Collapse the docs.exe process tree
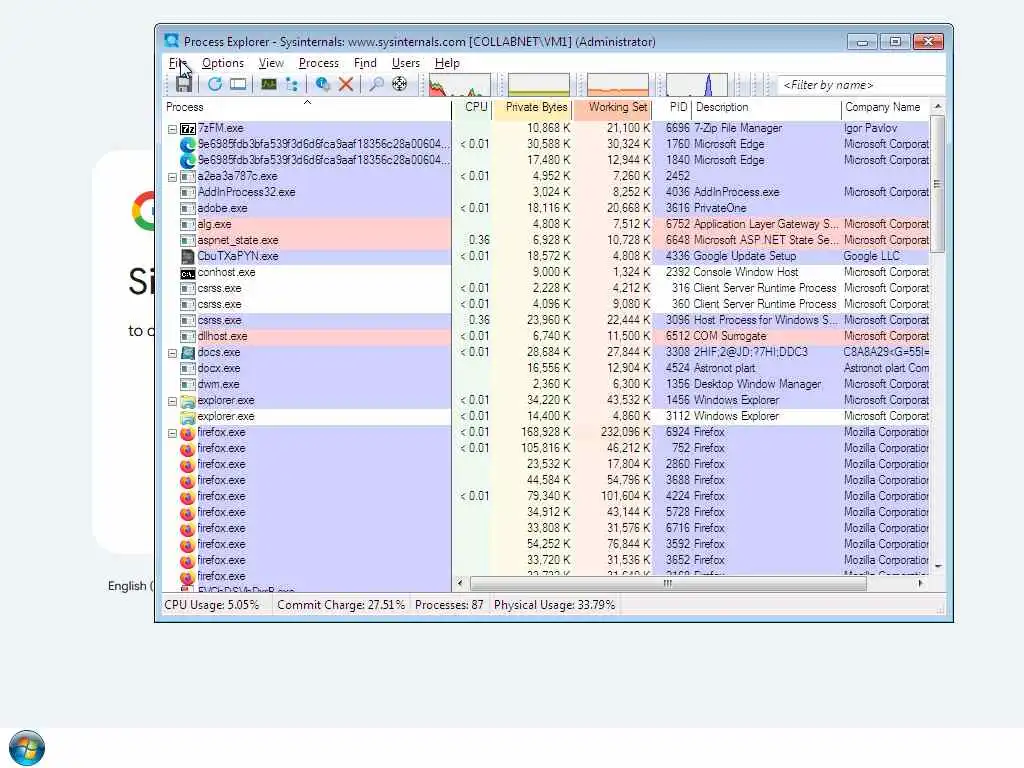 (172, 353)
